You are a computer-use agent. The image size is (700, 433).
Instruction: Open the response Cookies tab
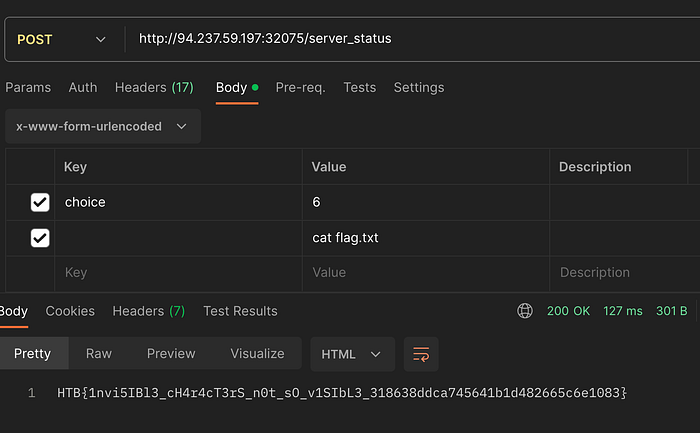[70, 311]
